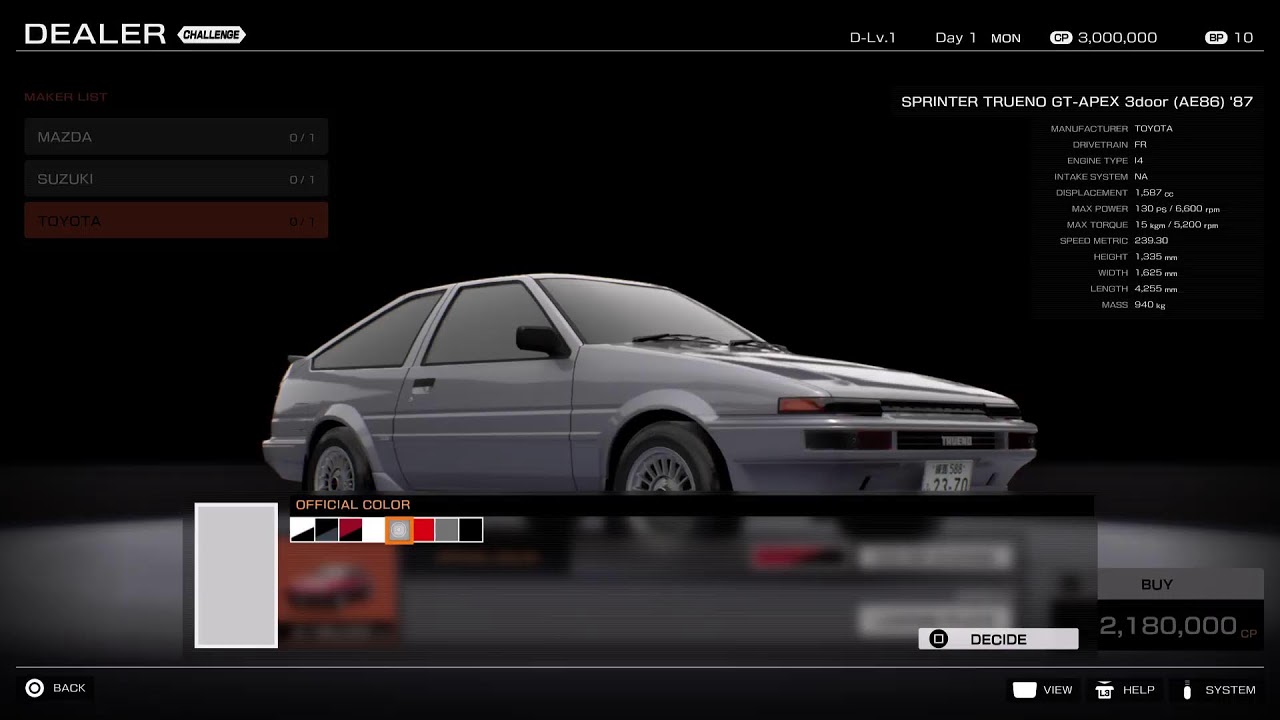
Task: Click the square icon beside DECIDE
Action: pyautogui.click(x=938, y=639)
